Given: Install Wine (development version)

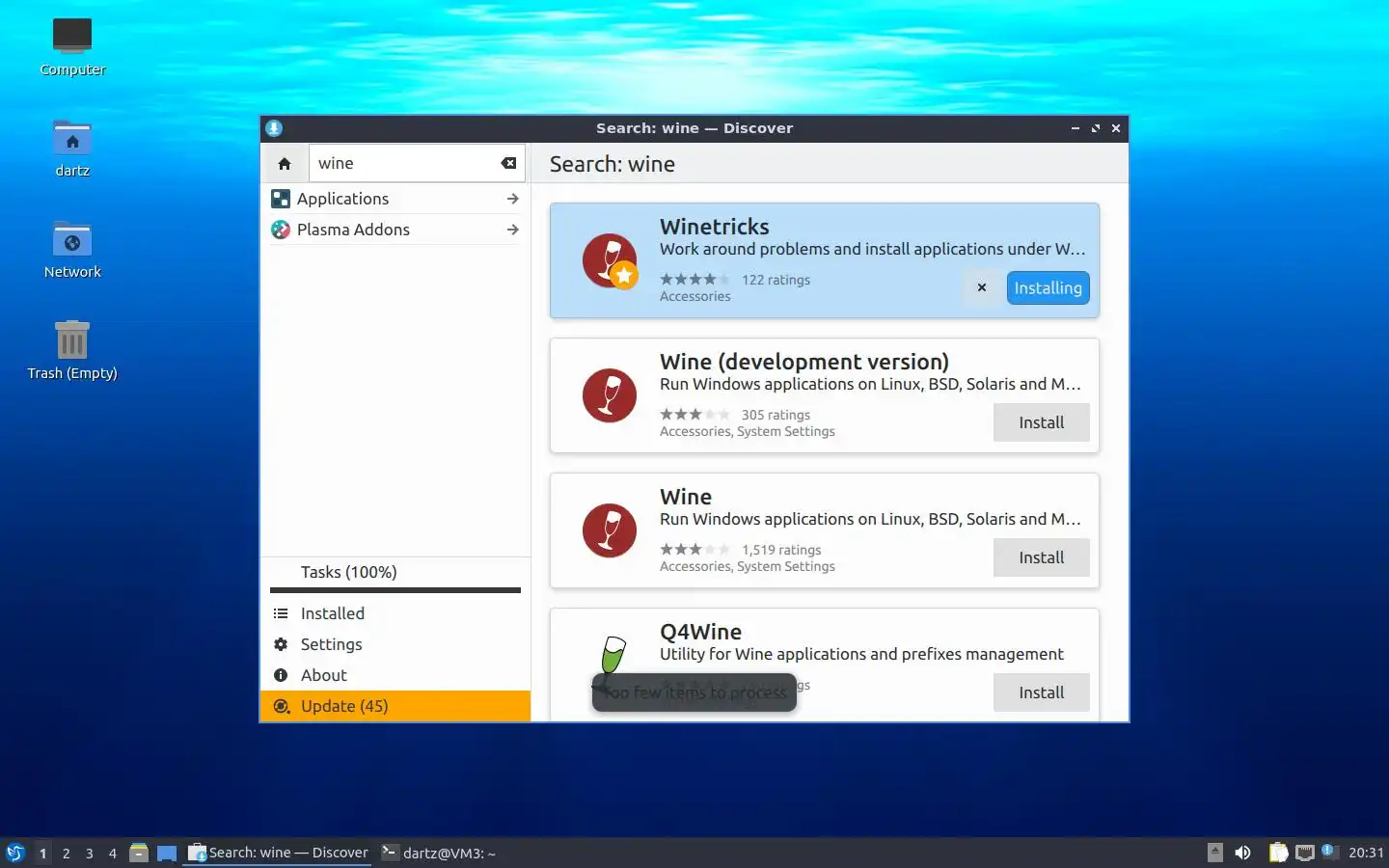Looking at the screenshot, I should pyautogui.click(x=1042, y=422).
